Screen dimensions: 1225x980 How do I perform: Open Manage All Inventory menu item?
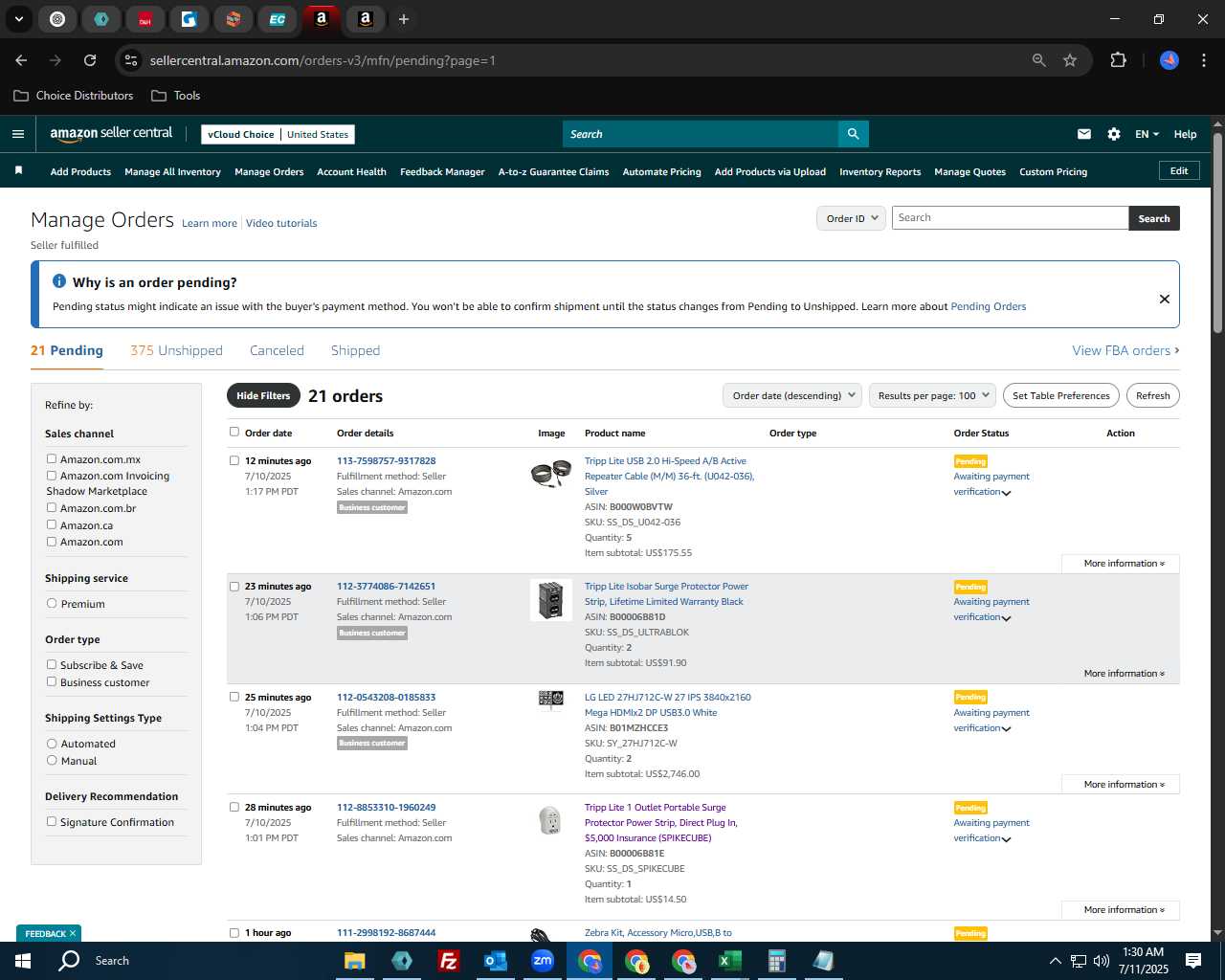172,172
